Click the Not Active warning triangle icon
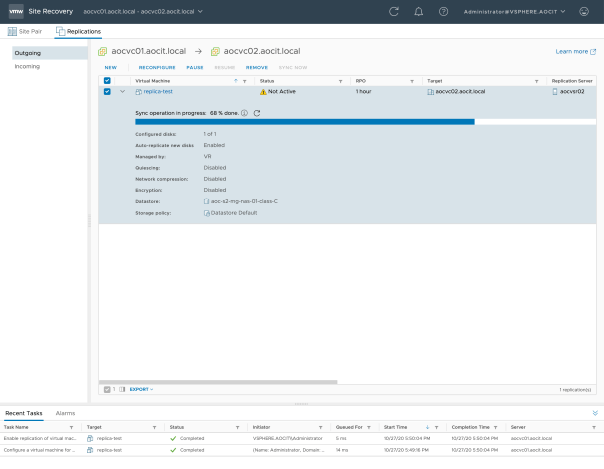604x469 pixels. point(263,92)
